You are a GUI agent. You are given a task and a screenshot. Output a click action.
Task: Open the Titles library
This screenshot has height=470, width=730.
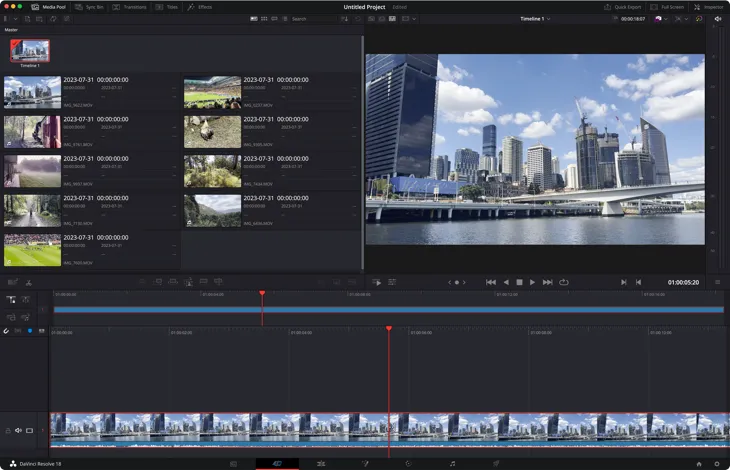click(x=166, y=6)
